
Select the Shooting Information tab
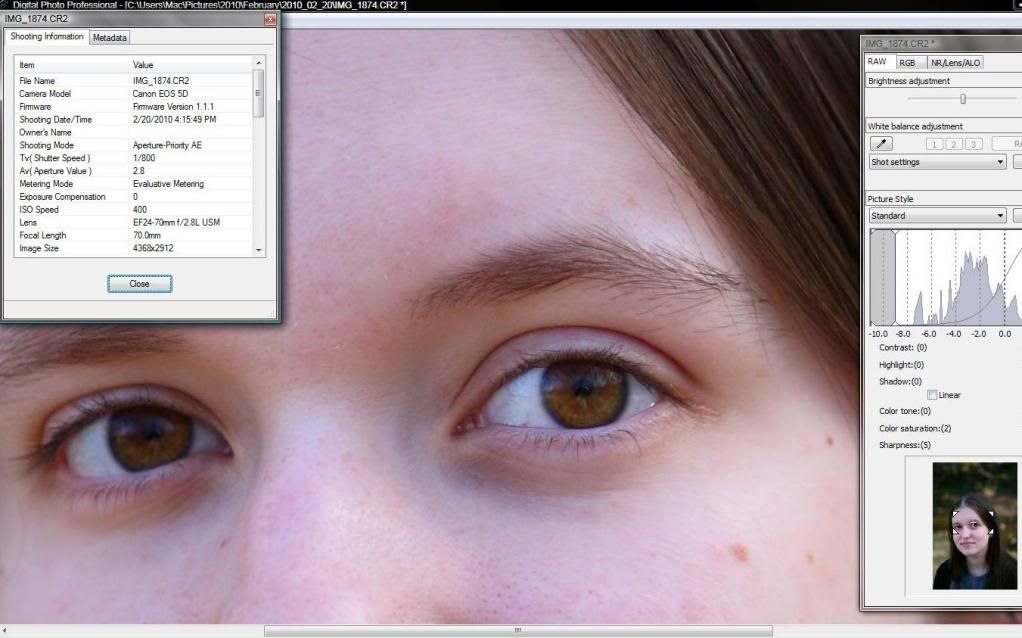click(x=45, y=36)
